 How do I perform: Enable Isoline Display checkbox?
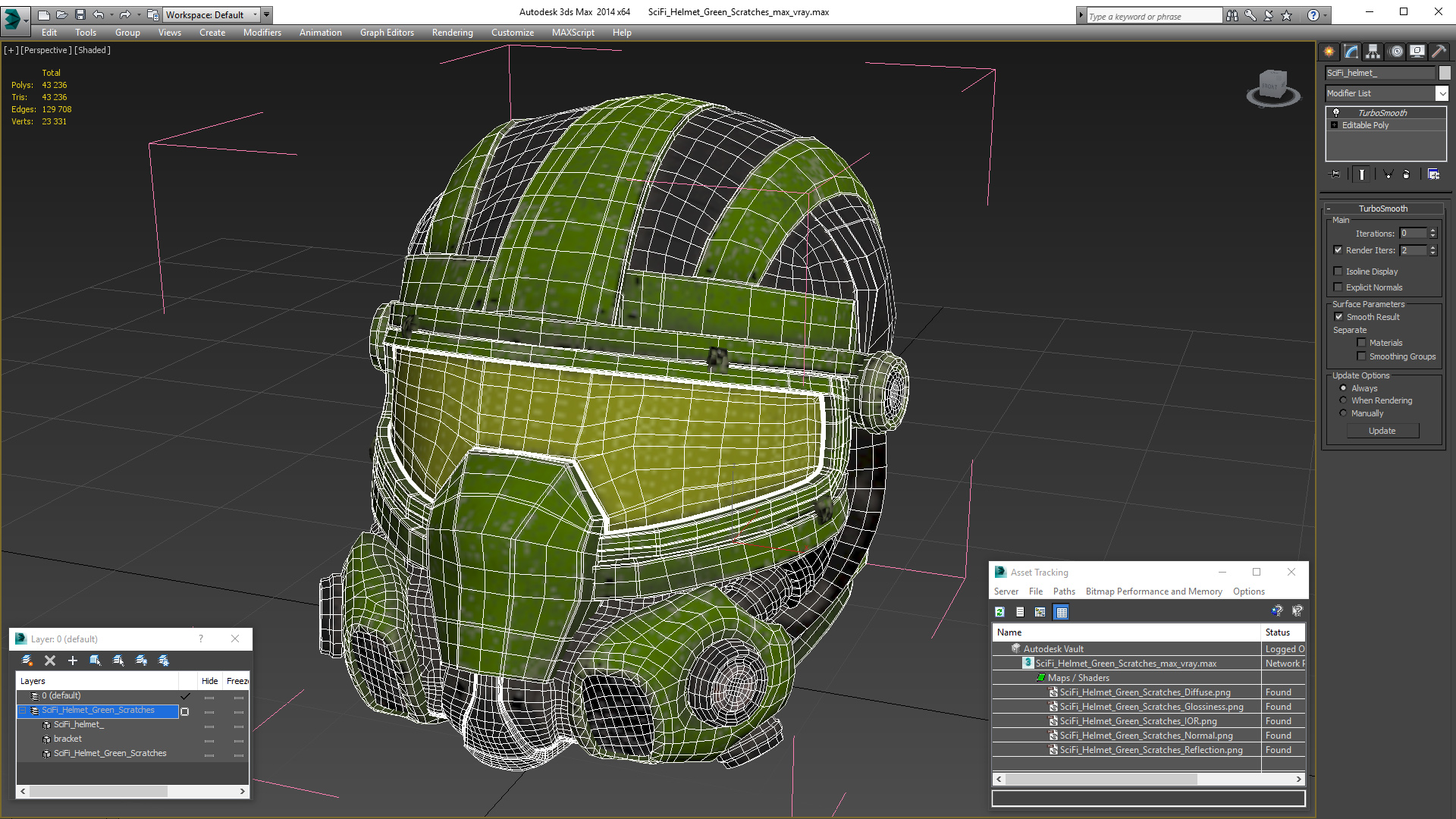1338,271
